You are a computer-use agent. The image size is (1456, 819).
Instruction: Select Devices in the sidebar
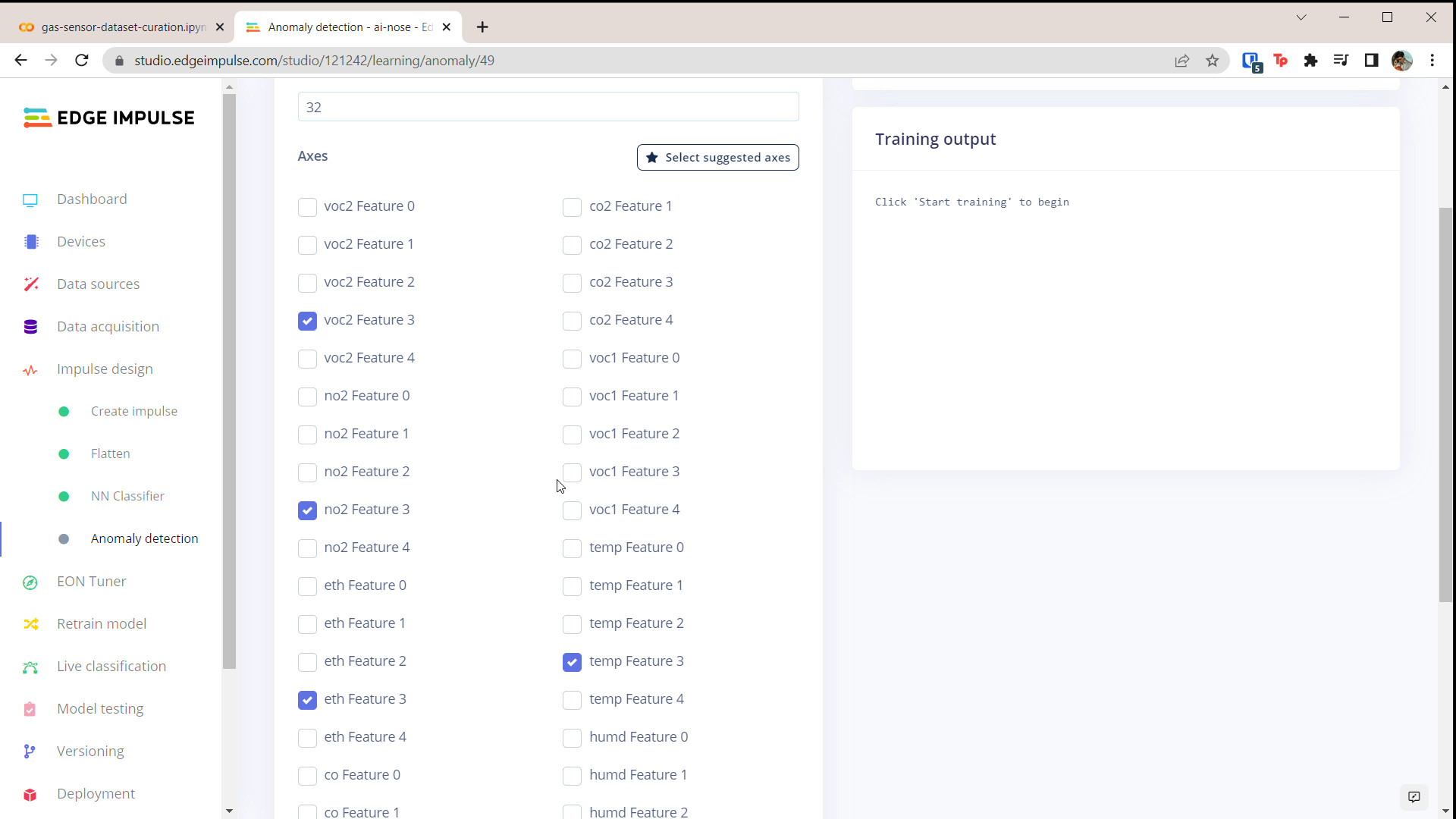[x=81, y=241]
